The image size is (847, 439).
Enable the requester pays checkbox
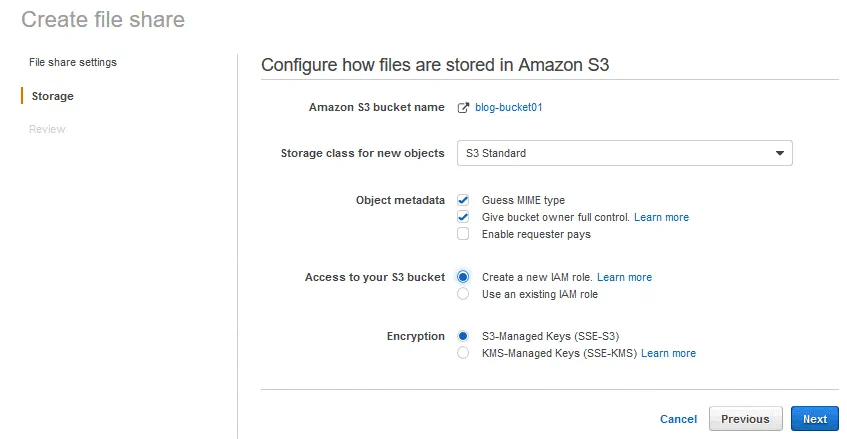coord(463,234)
